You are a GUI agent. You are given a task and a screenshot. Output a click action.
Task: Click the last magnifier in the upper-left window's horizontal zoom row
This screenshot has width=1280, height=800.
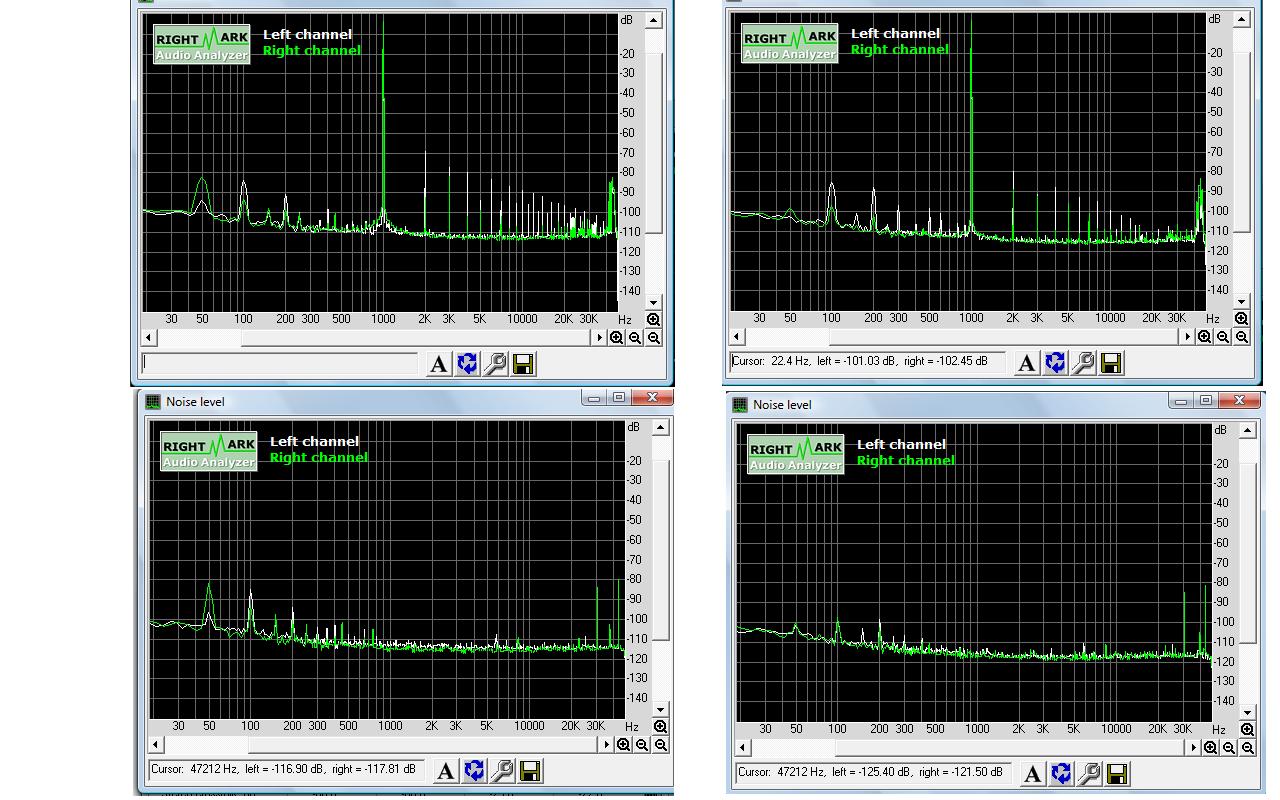[x=654, y=338]
